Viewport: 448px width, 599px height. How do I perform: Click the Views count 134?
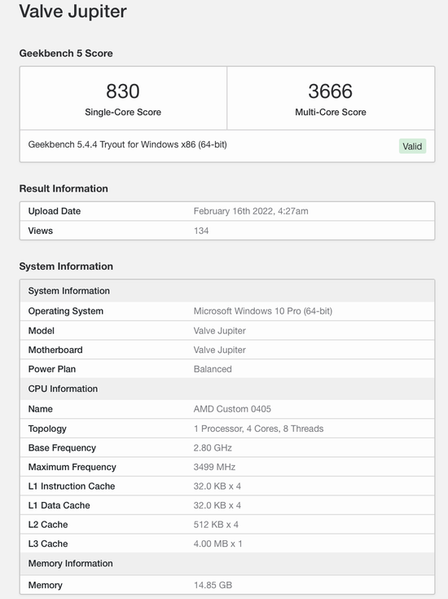coord(201,231)
